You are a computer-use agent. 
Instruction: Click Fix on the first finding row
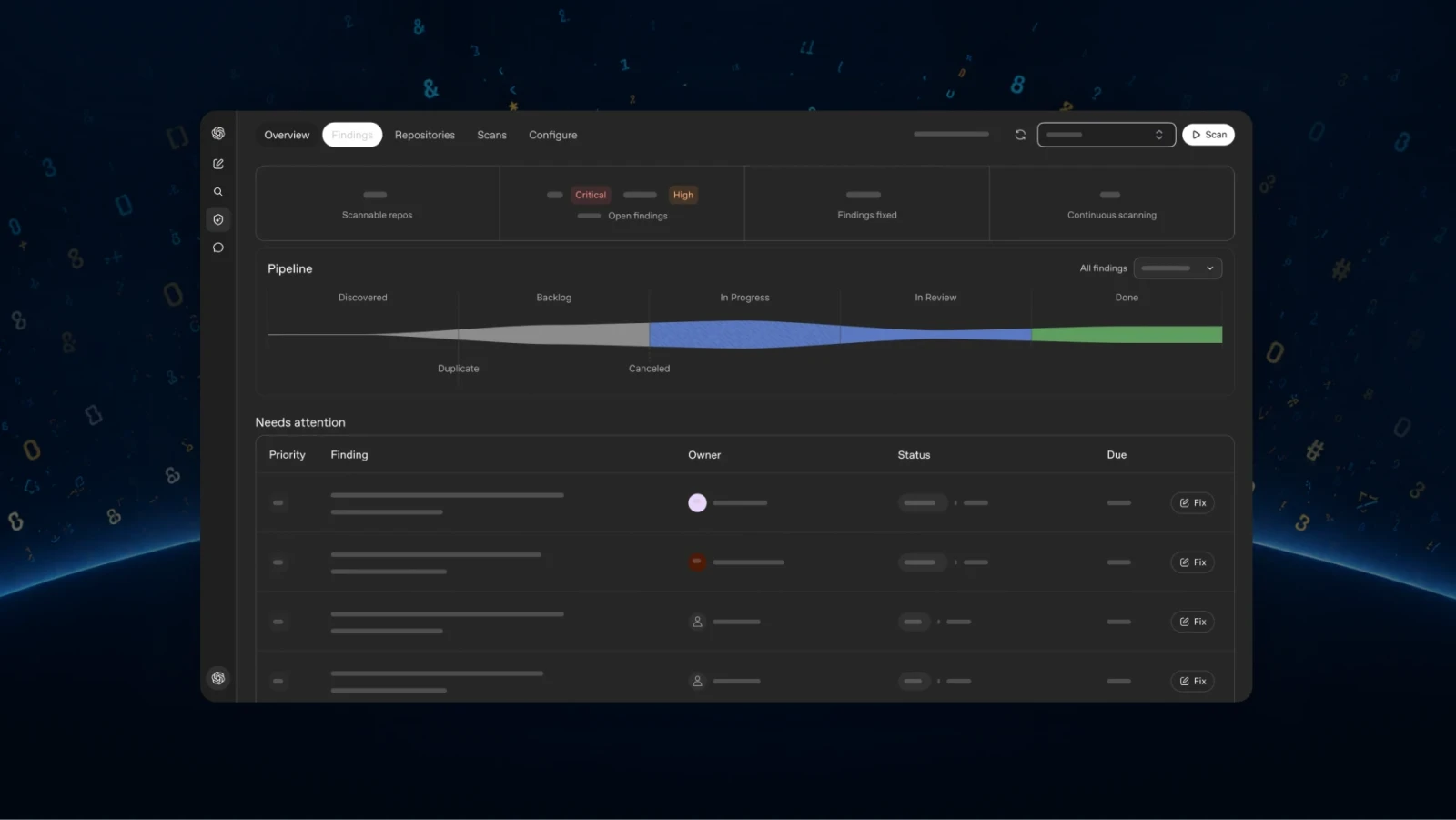[x=1192, y=502]
